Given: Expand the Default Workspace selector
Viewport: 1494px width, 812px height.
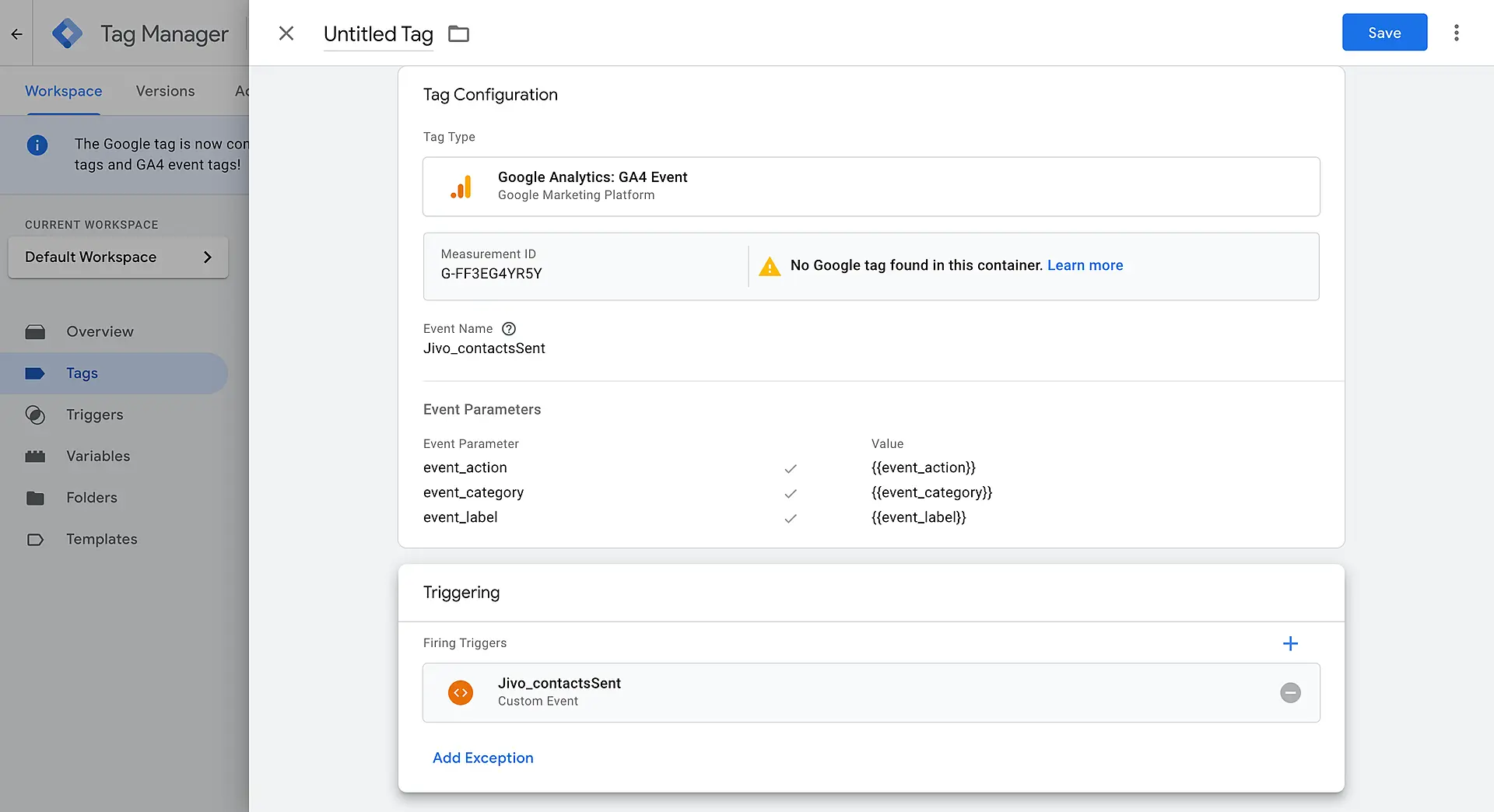Looking at the screenshot, I should [x=118, y=257].
